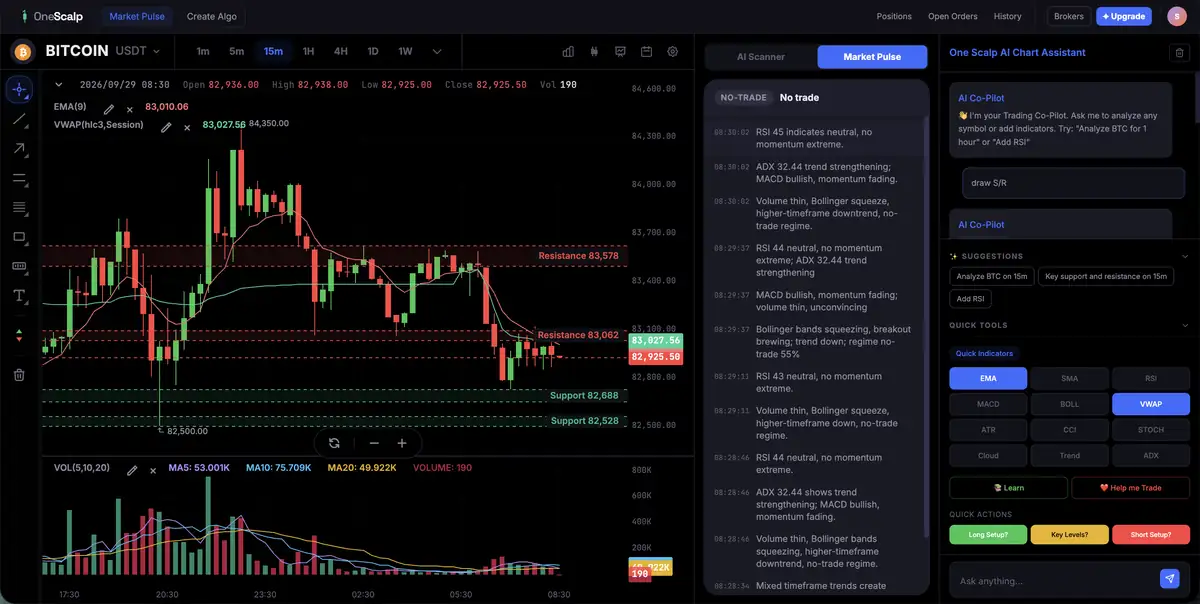Clear AI chat trash icon

pos(1178,53)
